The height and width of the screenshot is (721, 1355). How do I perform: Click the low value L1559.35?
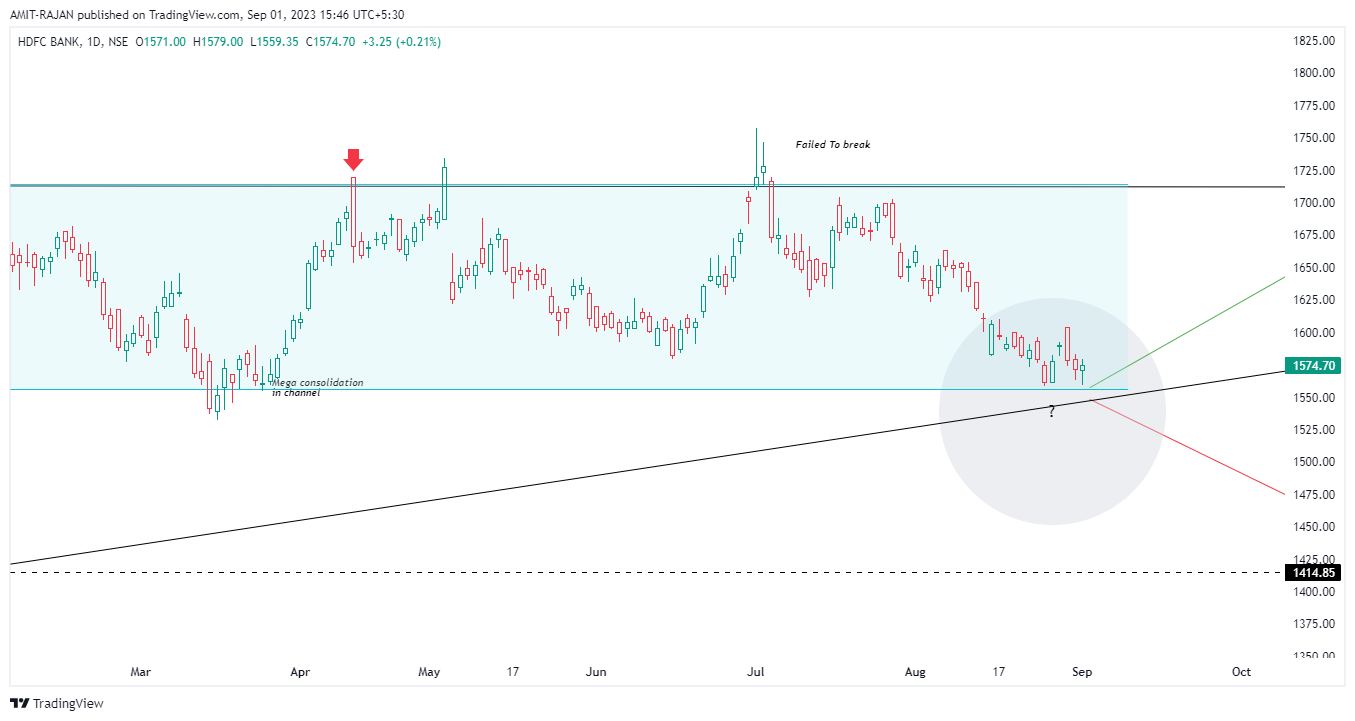[x=274, y=42]
